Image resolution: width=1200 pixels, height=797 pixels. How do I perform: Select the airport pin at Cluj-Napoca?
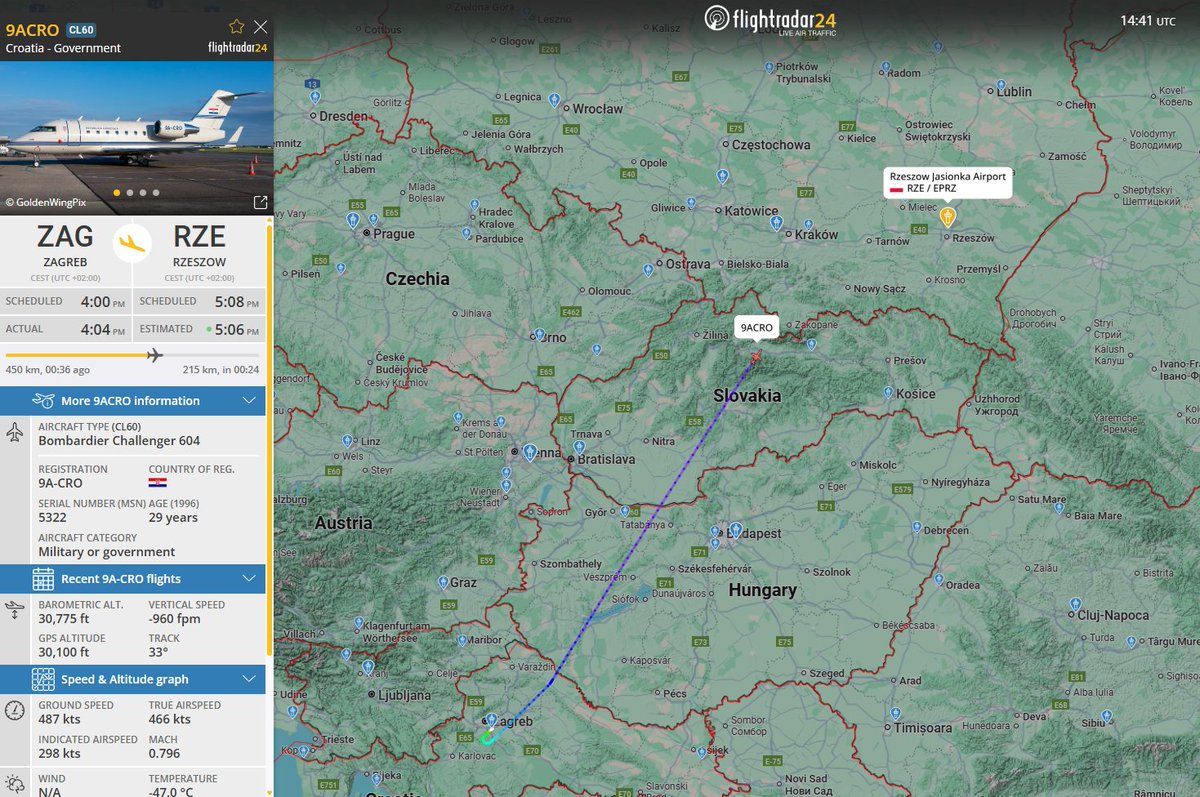[1075, 605]
